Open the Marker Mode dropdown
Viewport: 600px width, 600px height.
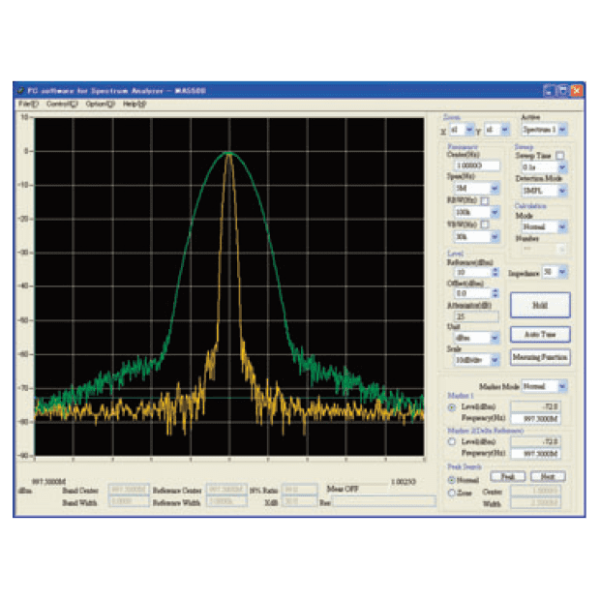coord(562,386)
